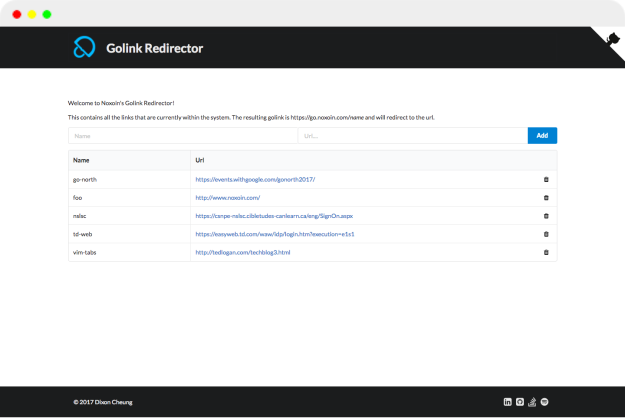Delete the go-north golink
Screen dimensions: 625x418
[546, 180]
